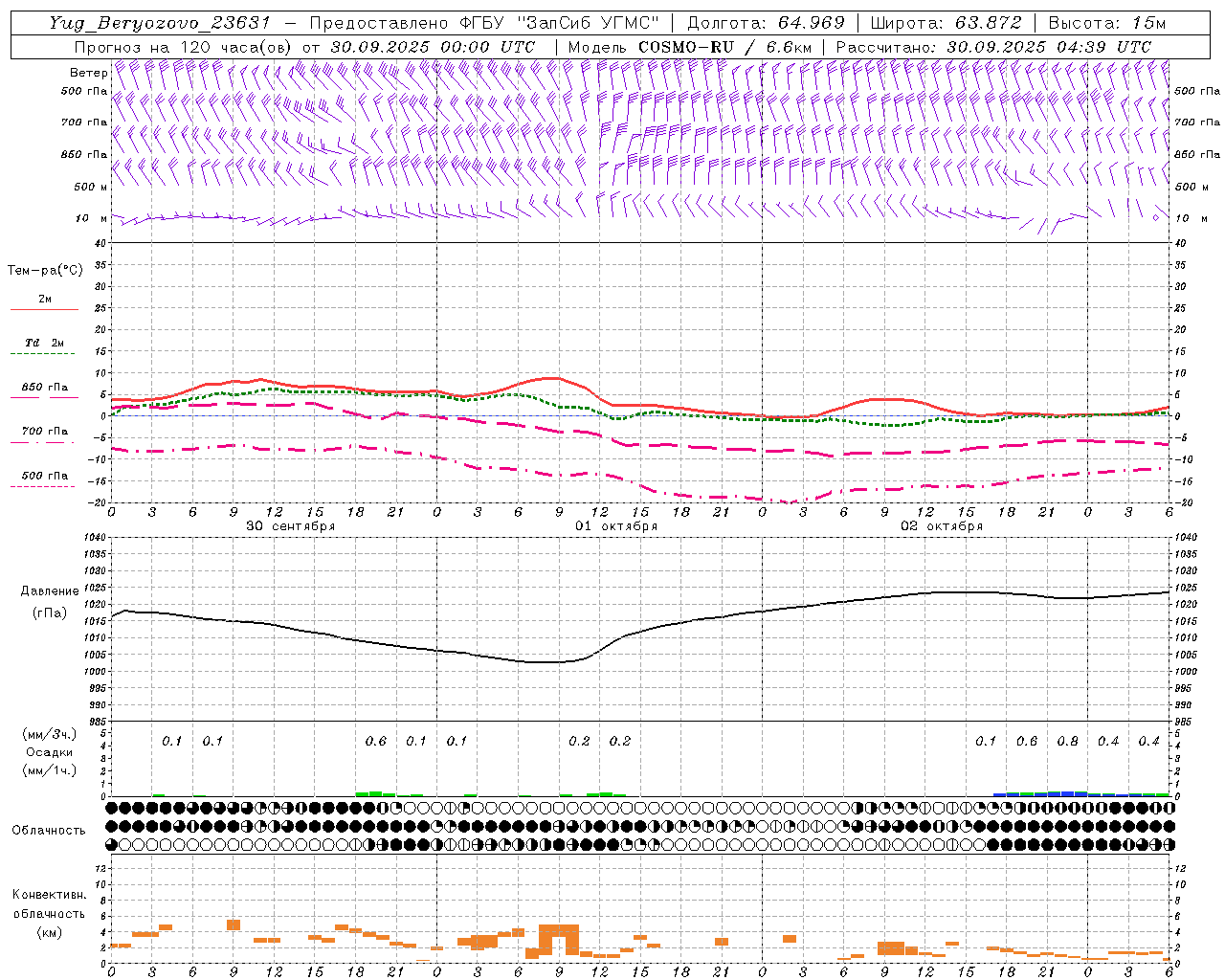
Task: Click the '2м' temperature legend entry
Action: click(45, 300)
